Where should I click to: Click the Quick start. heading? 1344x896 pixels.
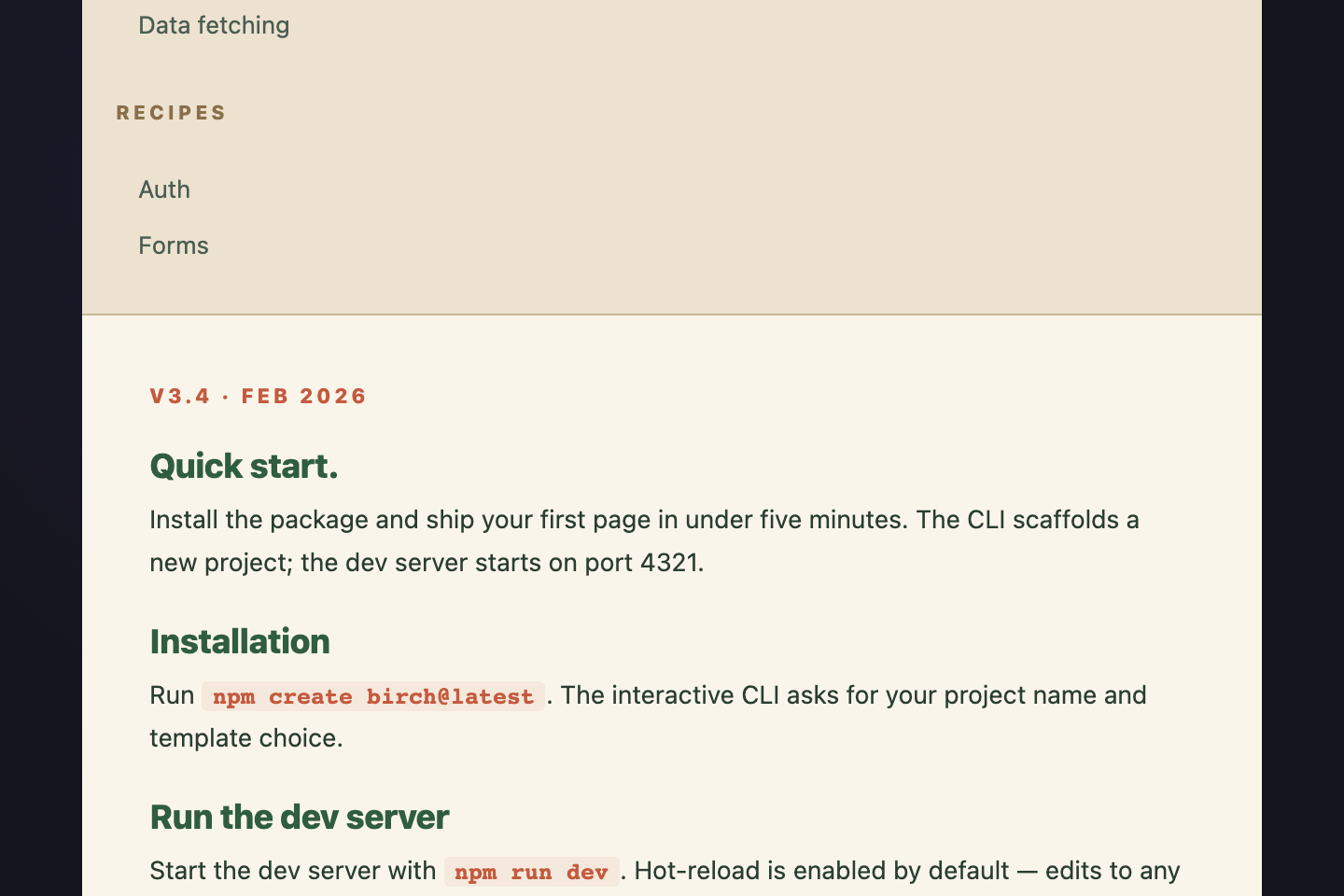[x=244, y=466]
